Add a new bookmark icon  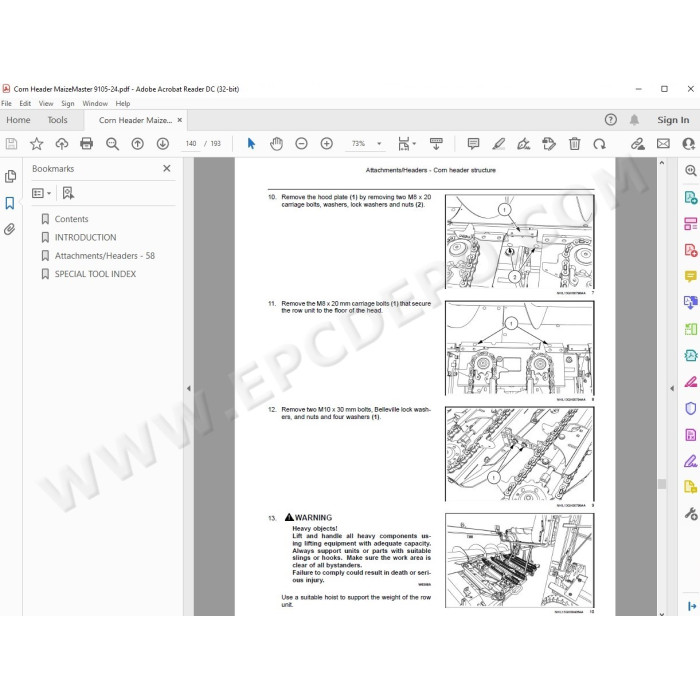click(x=68, y=193)
